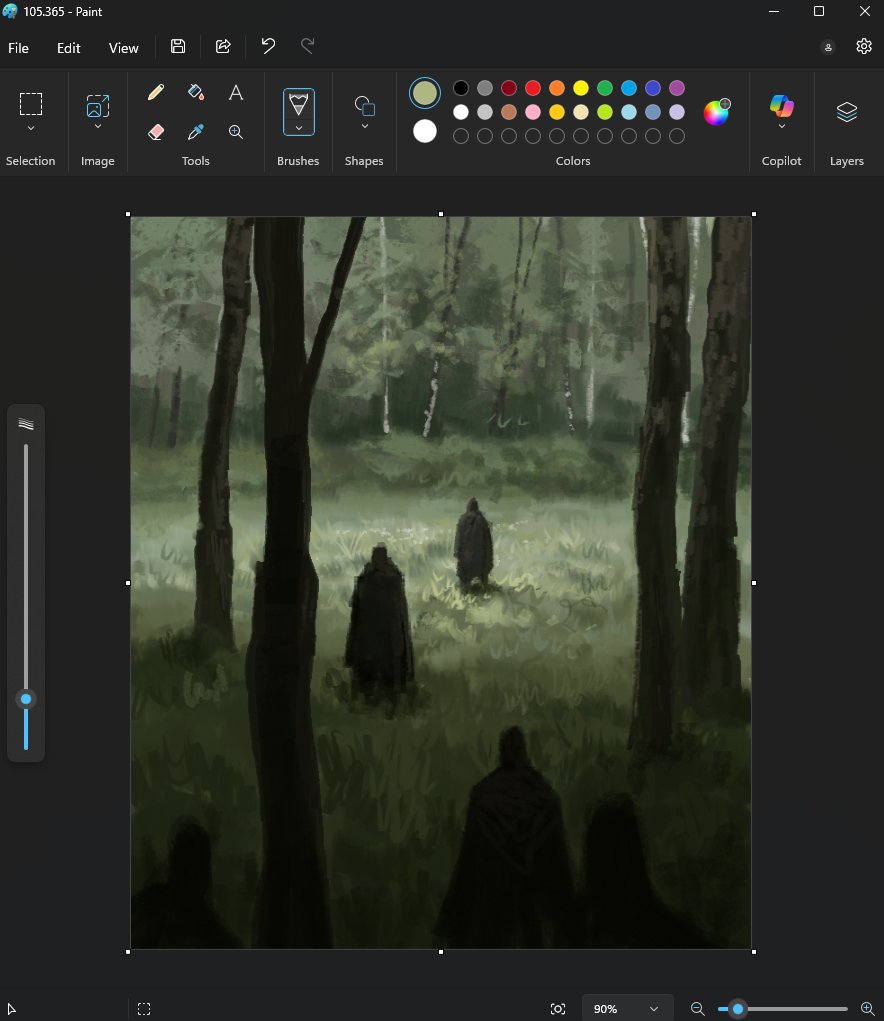Open the View menu
This screenshot has width=884, height=1021.
(124, 48)
